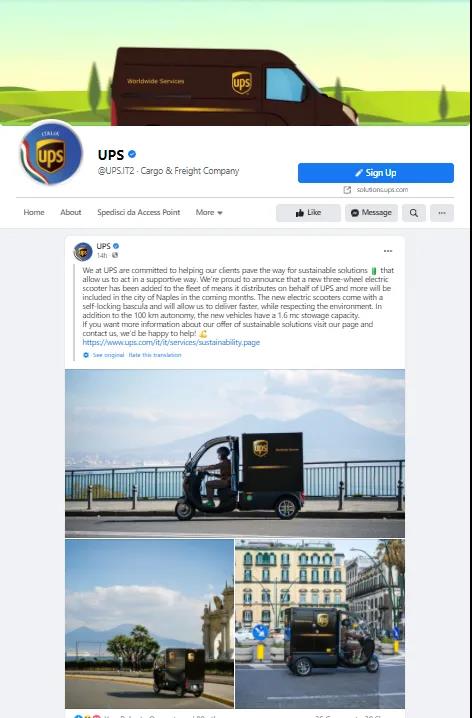
Task: Click See original translation link
Action: pyautogui.click(x=108, y=355)
